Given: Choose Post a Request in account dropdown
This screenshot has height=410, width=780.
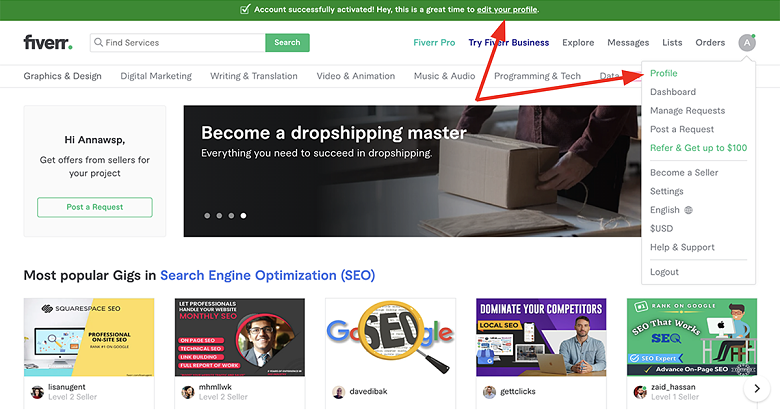Looking at the screenshot, I should coord(682,129).
